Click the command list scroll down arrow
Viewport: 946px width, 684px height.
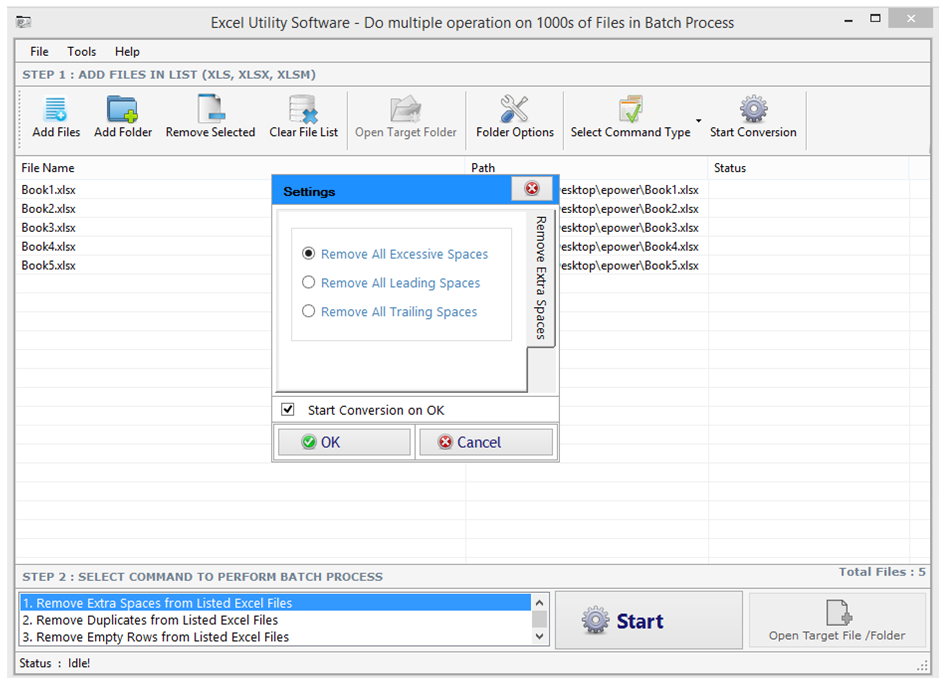pyautogui.click(x=539, y=636)
